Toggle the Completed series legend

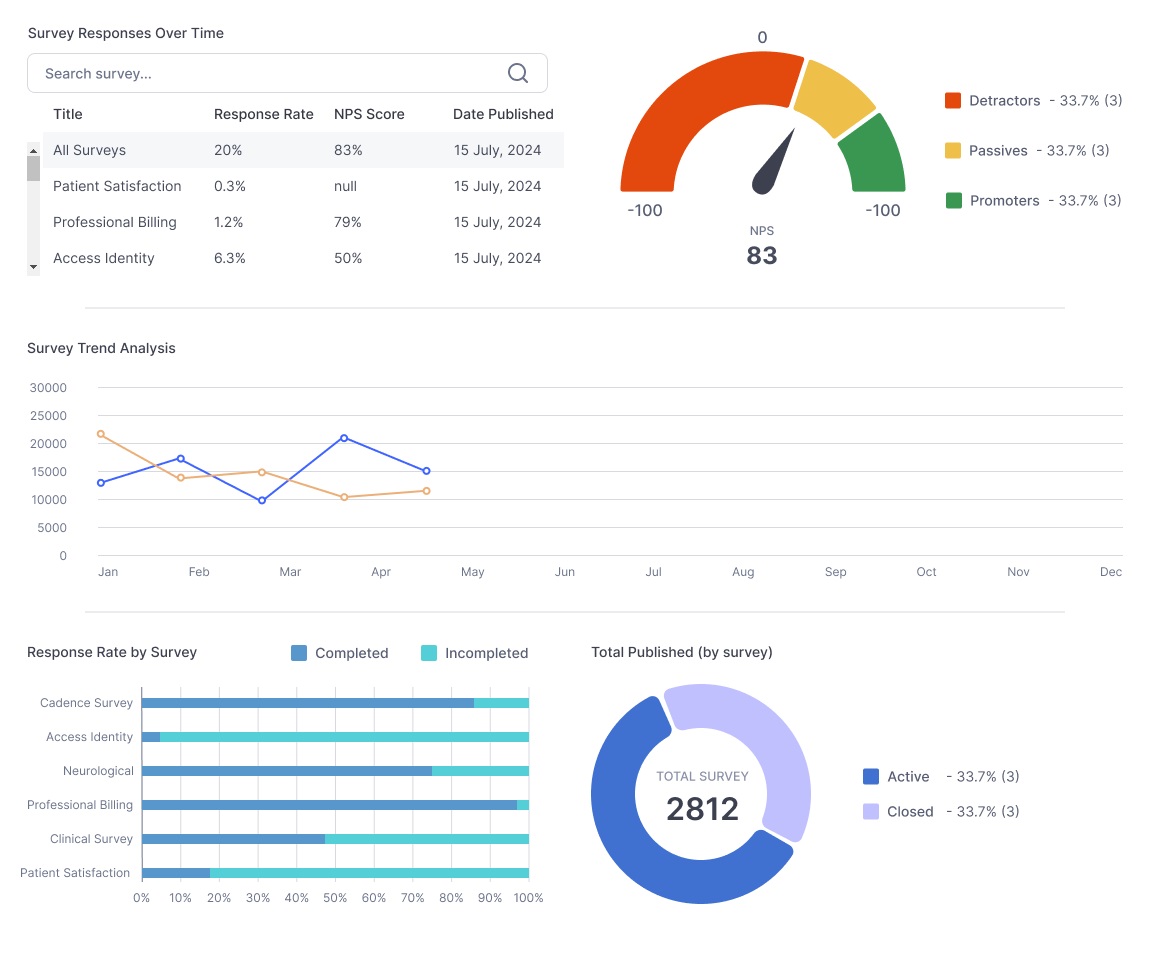pos(299,653)
